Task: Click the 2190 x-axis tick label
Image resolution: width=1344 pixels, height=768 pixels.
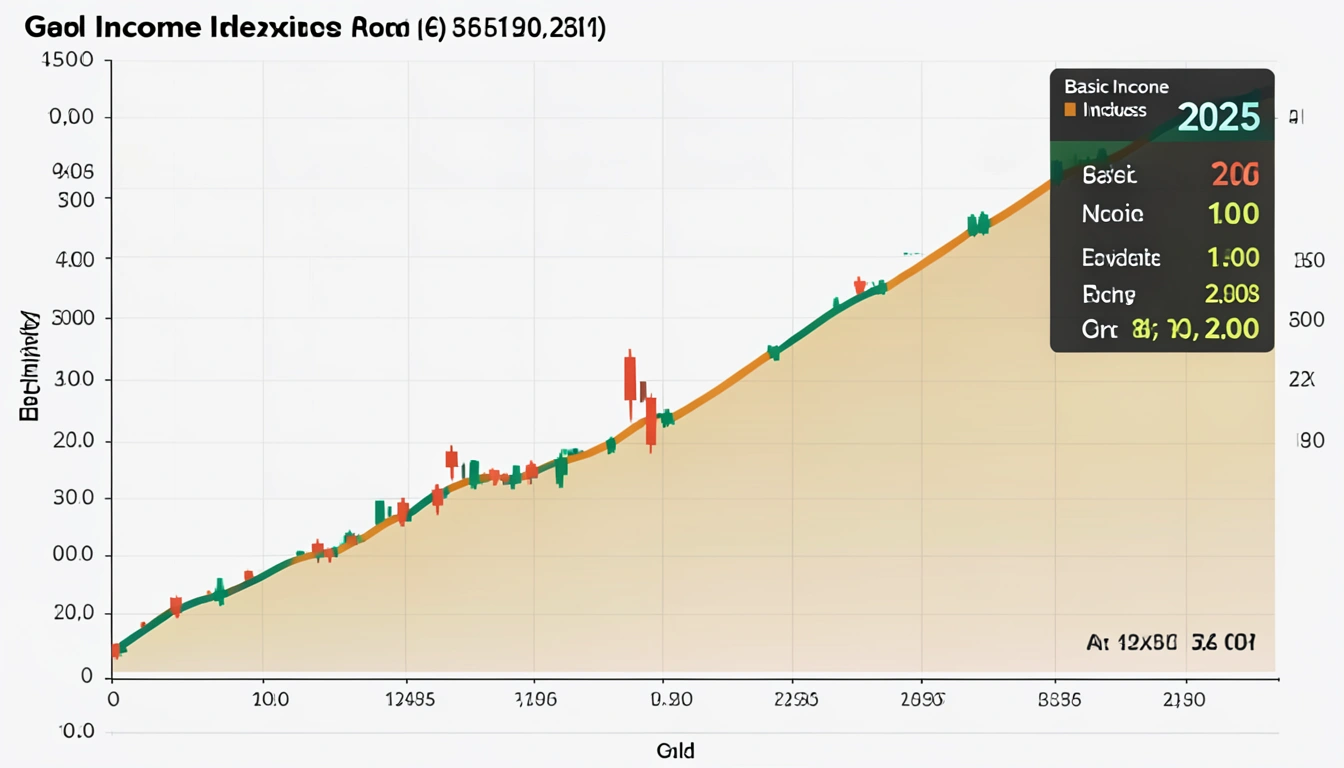Action: 1185,700
